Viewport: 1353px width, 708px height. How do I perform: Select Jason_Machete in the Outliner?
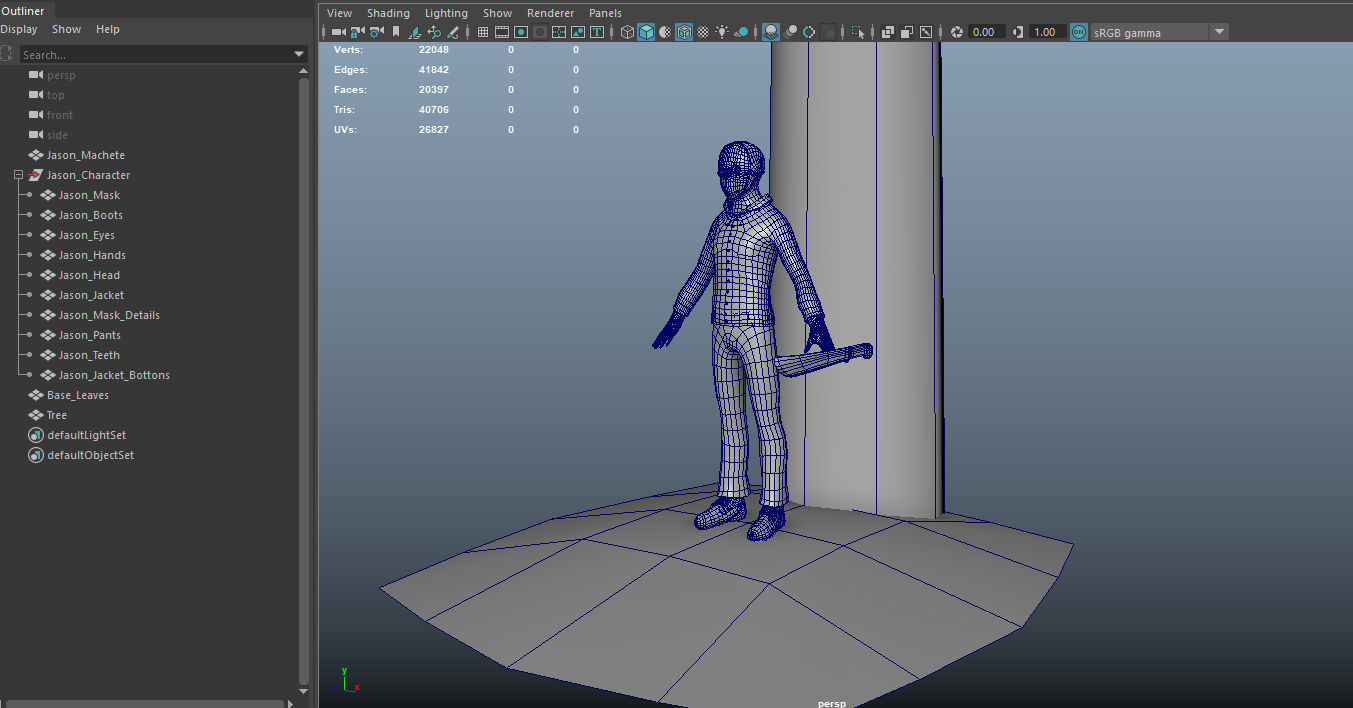pyautogui.click(x=86, y=155)
